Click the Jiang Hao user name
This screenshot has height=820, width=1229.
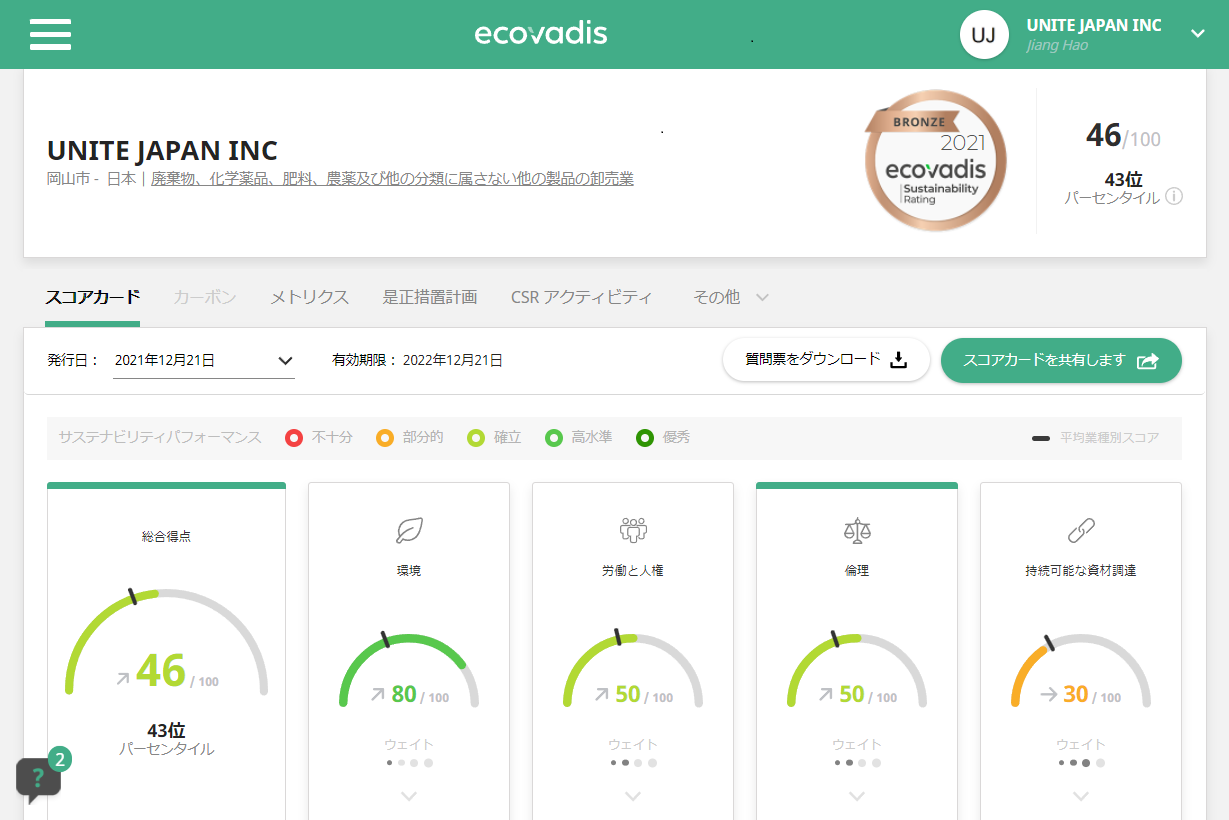[x=1057, y=46]
